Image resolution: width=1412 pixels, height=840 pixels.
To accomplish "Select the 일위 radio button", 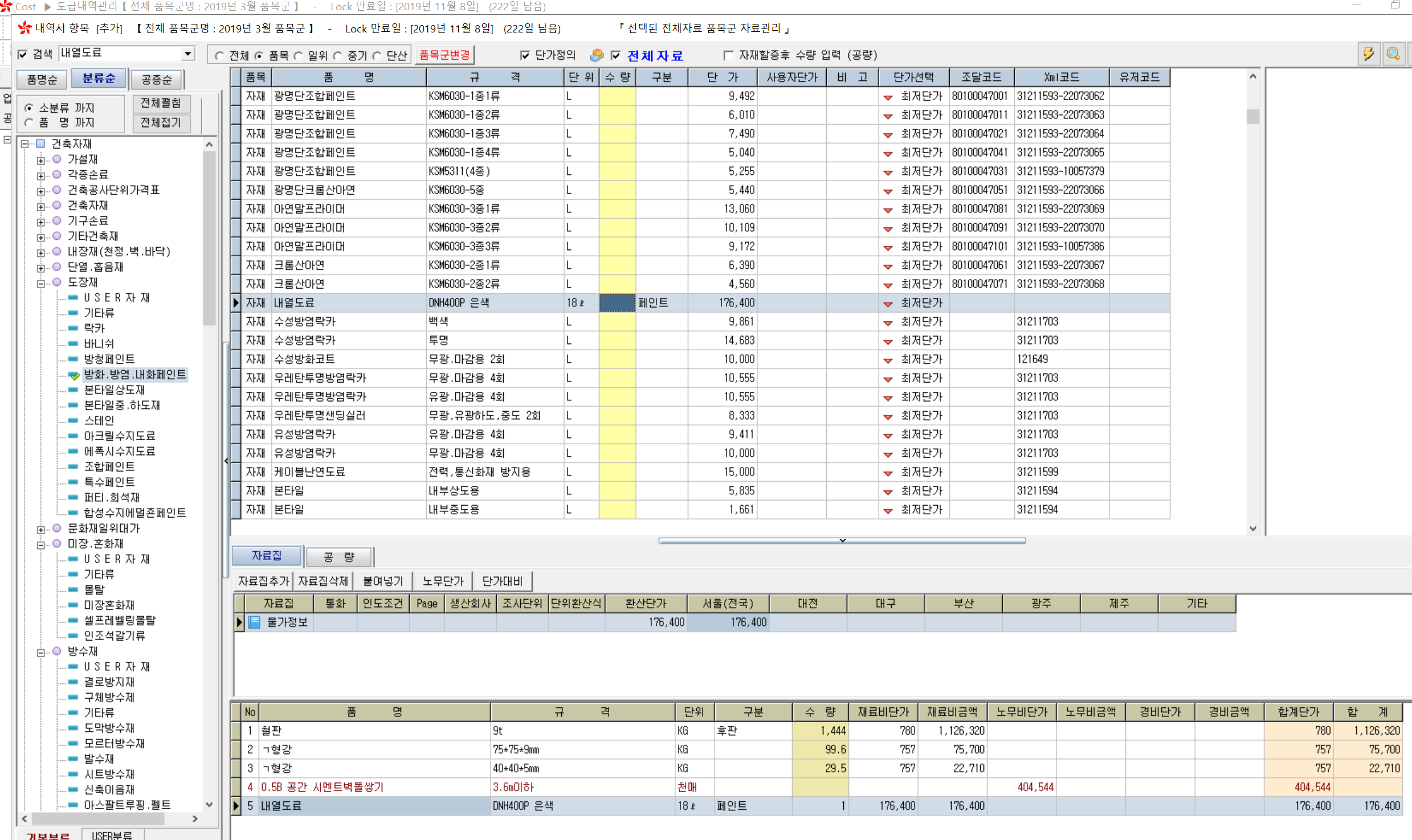I will [x=299, y=56].
